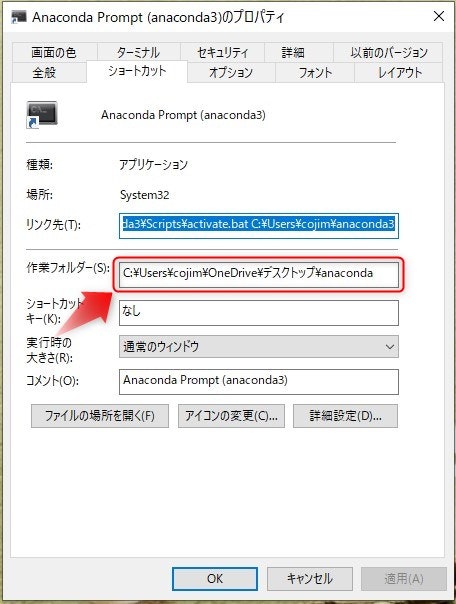Switch to the フォント tab
The height and width of the screenshot is (604, 456).
click(315, 72)
